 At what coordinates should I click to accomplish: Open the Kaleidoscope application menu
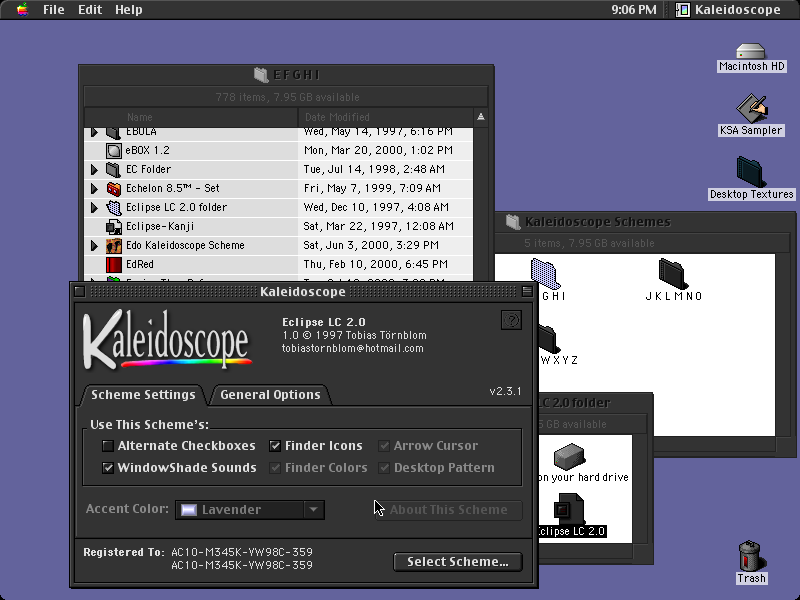[728, 10]
